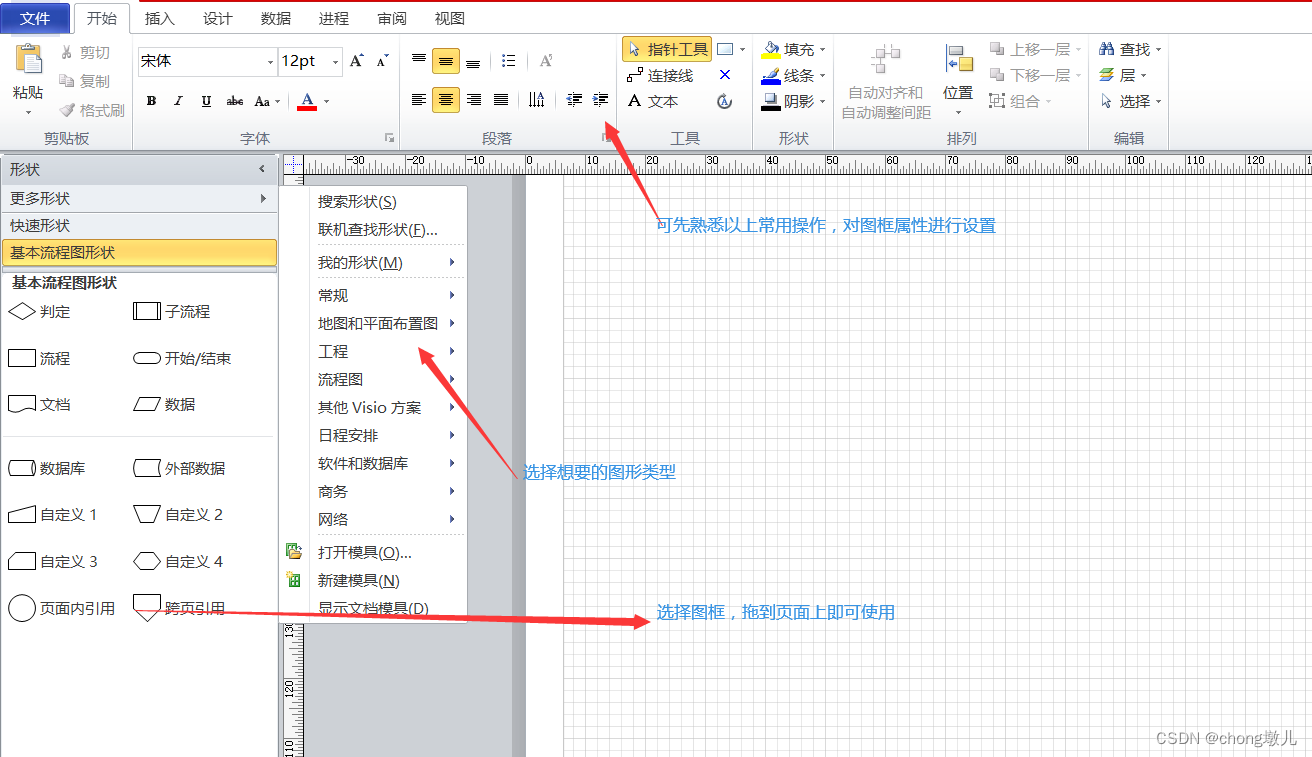
Task: Click the Decrease Indent icon
Action: click(574, 100)
